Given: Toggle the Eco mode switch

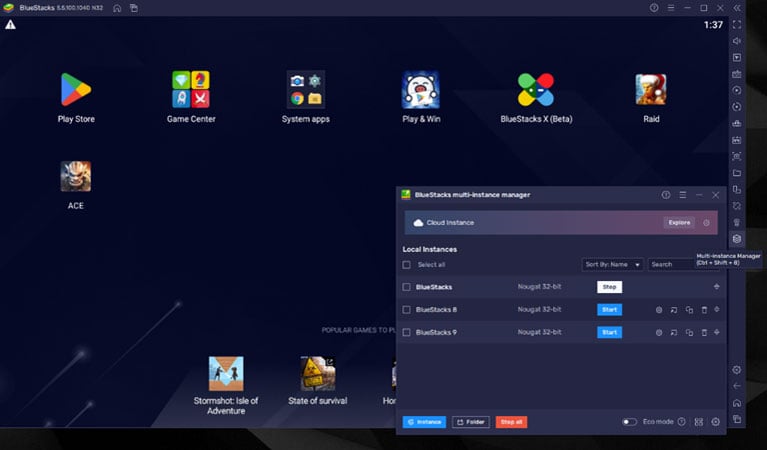Looking at the screenshot, I should click(x=629, y=422).
